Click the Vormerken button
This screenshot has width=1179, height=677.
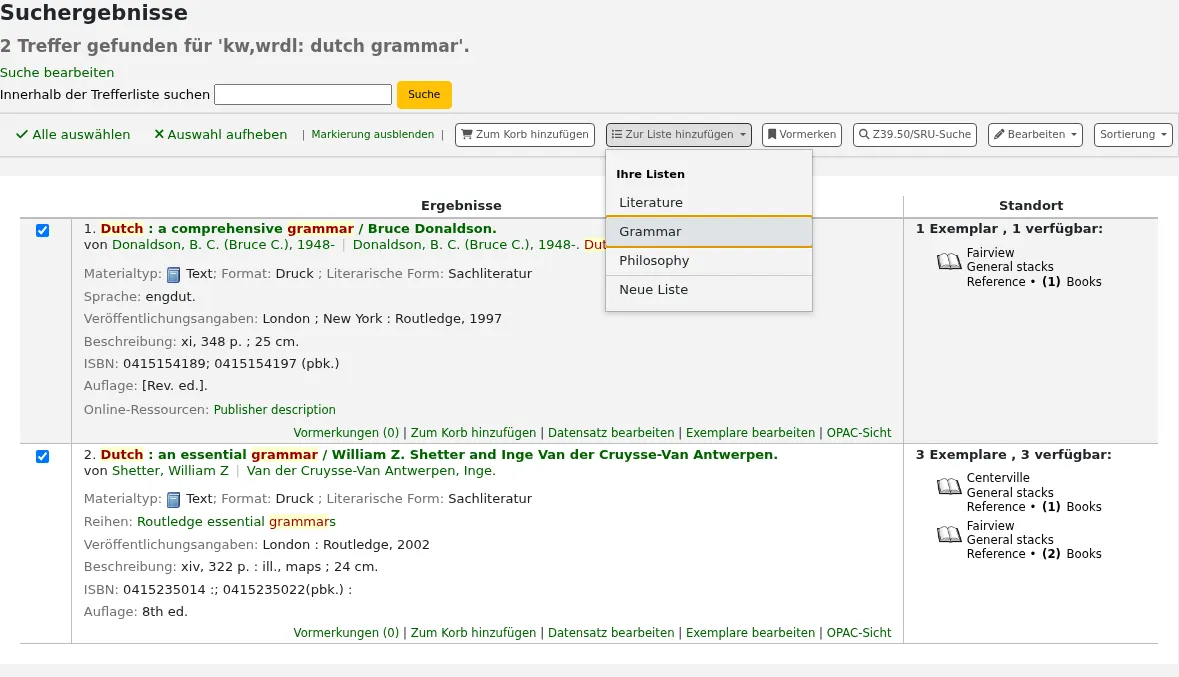tap(802, 135)
